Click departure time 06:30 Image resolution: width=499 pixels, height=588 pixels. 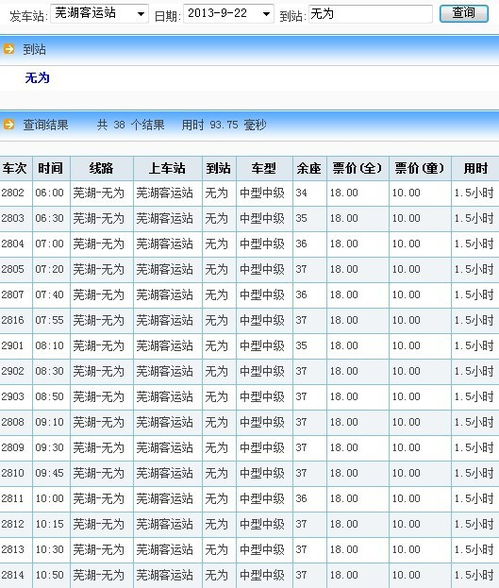[x=49, y=218]
